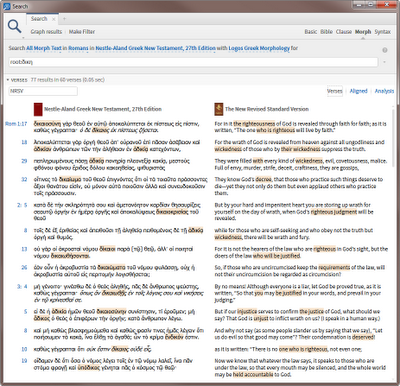Open the 3:4 reference link
400x386 pixels.
[22, 286]
